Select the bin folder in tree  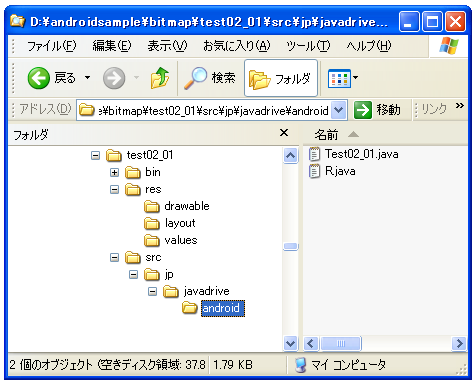coord(153,172)
